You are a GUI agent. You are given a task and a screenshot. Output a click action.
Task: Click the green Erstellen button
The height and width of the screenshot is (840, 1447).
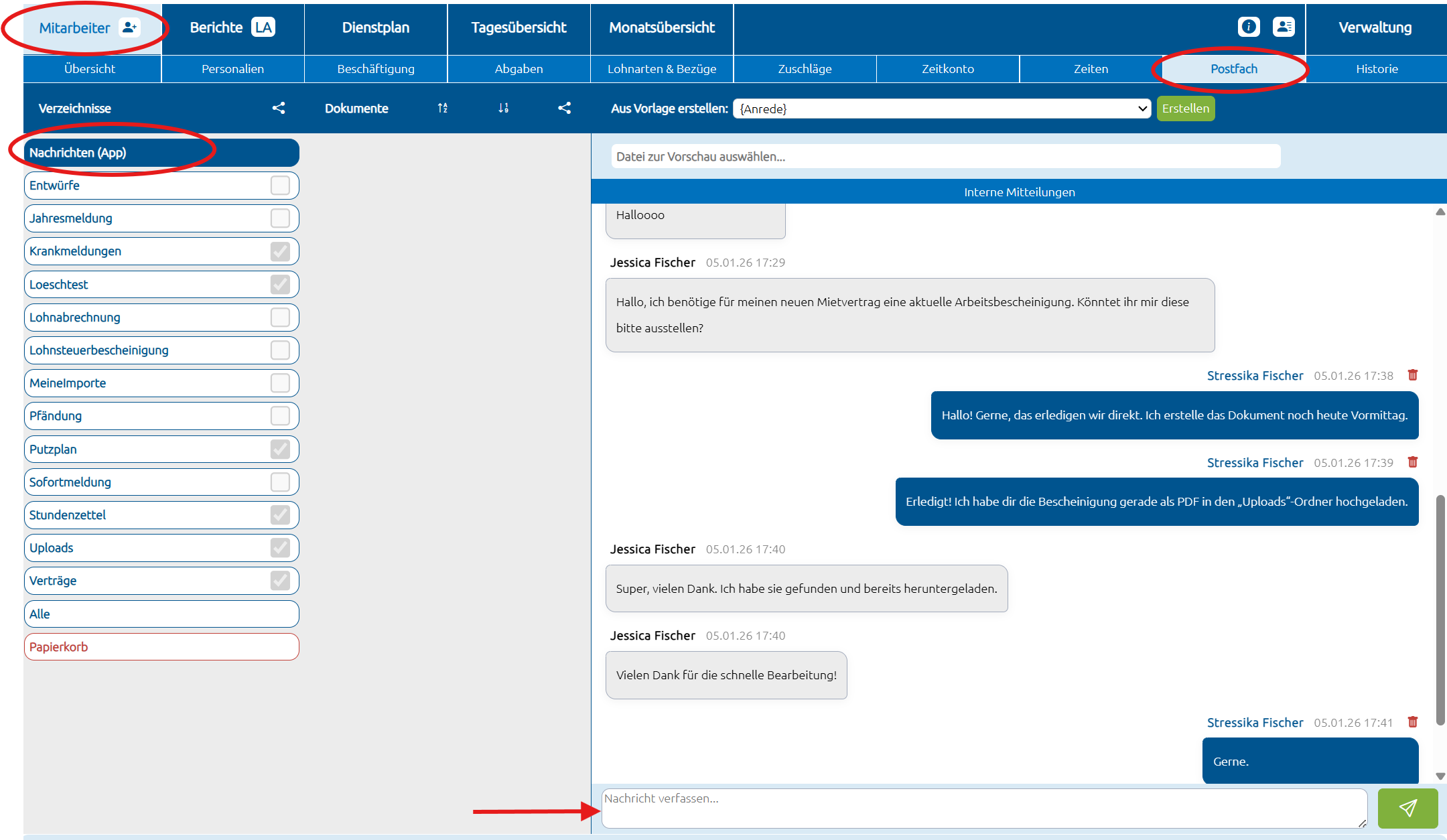pyautogui.click(x=1185, y=109)
